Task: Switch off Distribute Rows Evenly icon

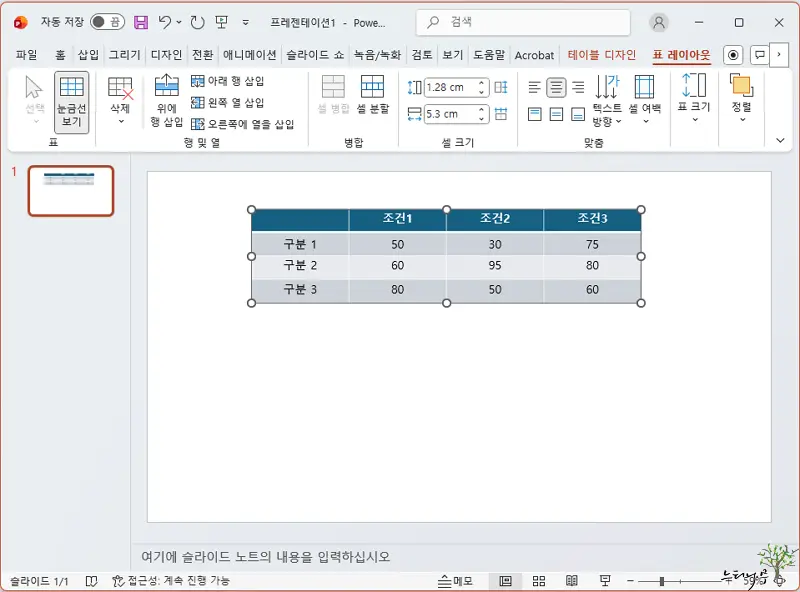Action: tap(502, 87)
